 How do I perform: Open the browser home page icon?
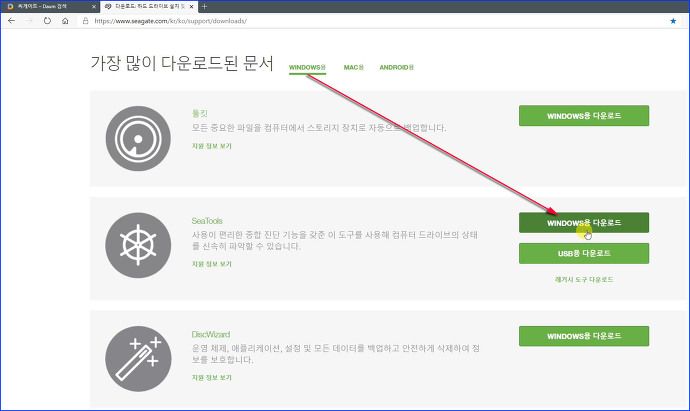click(65, 21)
